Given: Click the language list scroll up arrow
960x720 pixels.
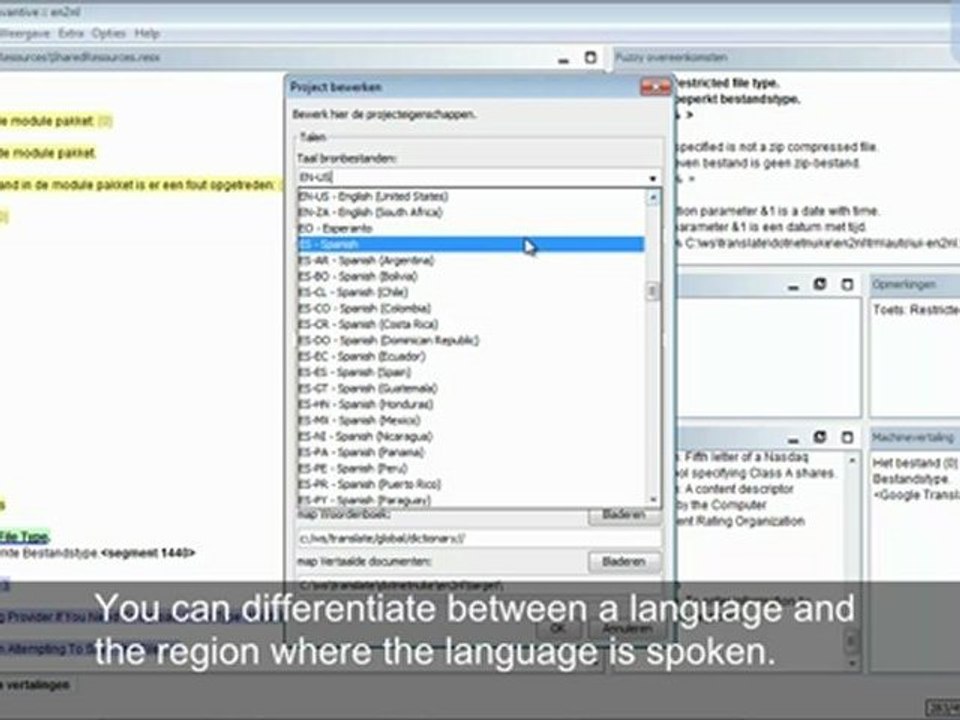Looking at the screenshot, I should point(653,197).
